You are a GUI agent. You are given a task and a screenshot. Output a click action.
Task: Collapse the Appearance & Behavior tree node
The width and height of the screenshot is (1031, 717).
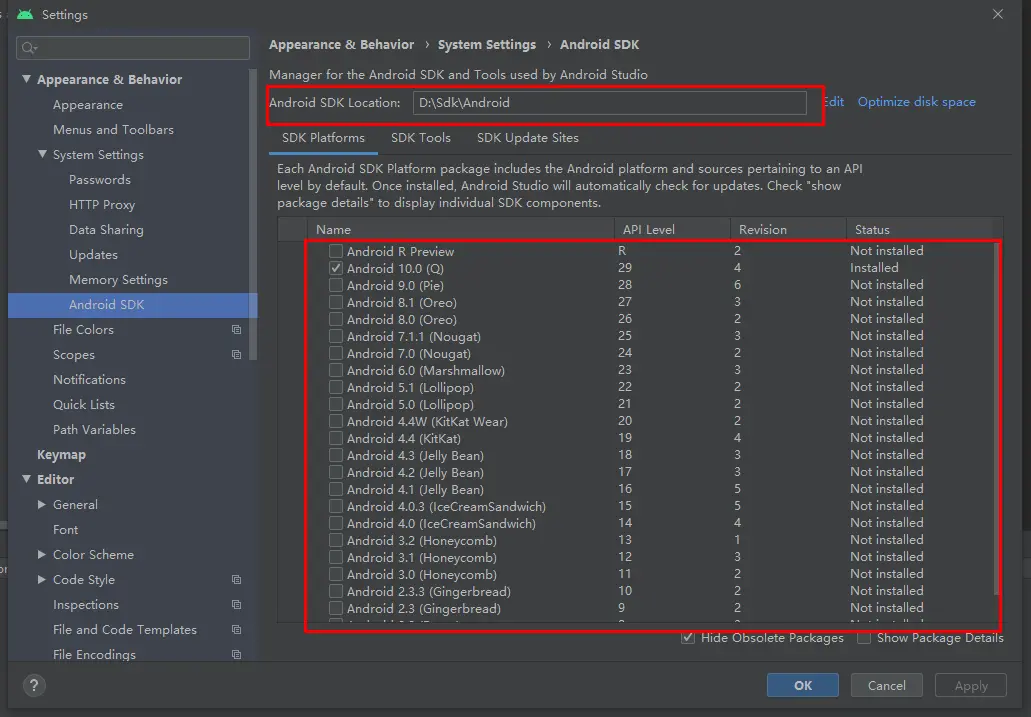coord(26,79)
